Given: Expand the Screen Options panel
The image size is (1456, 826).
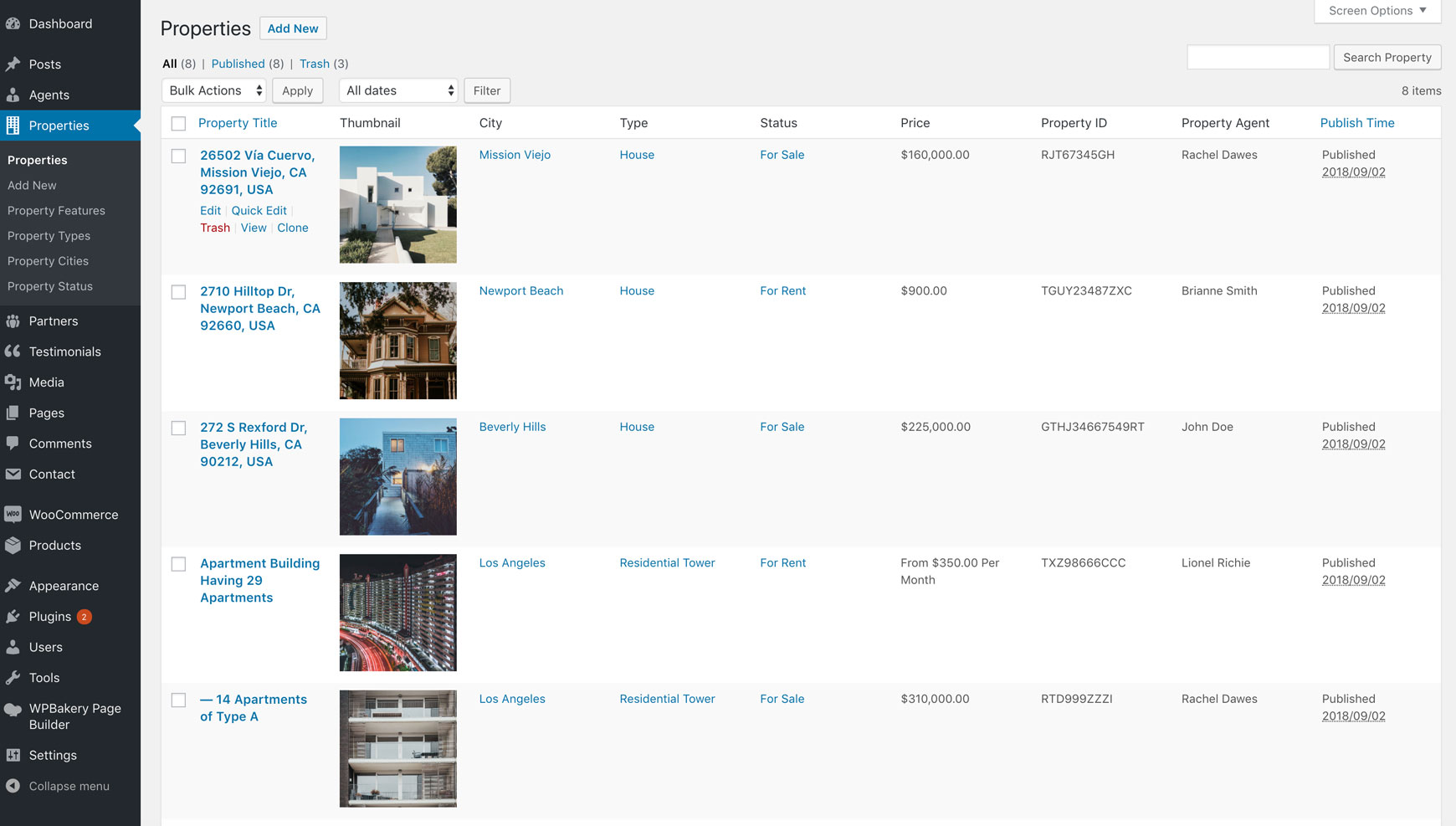Looking at the screenshot, I should (x=1377, y=11).
